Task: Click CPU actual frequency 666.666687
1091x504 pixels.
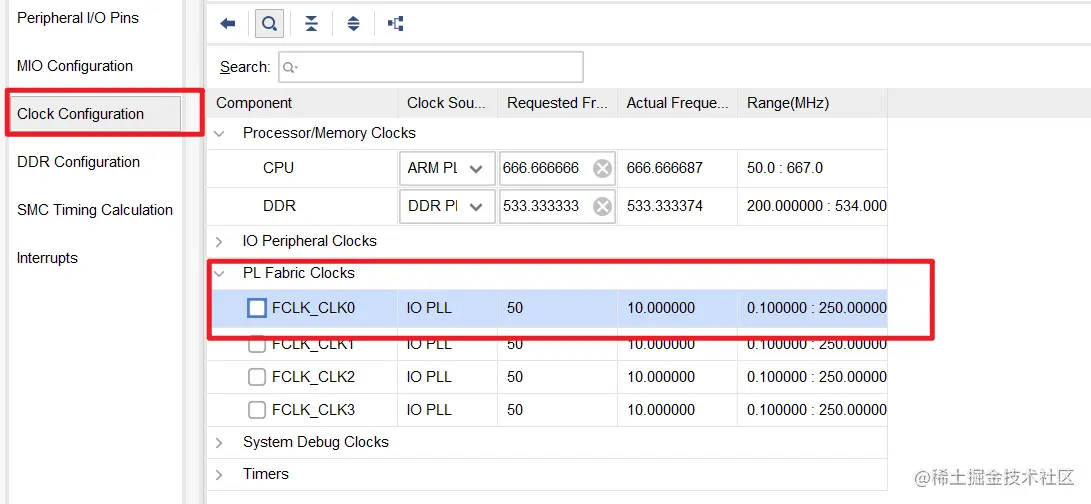Action: click(x=664, y=168)
